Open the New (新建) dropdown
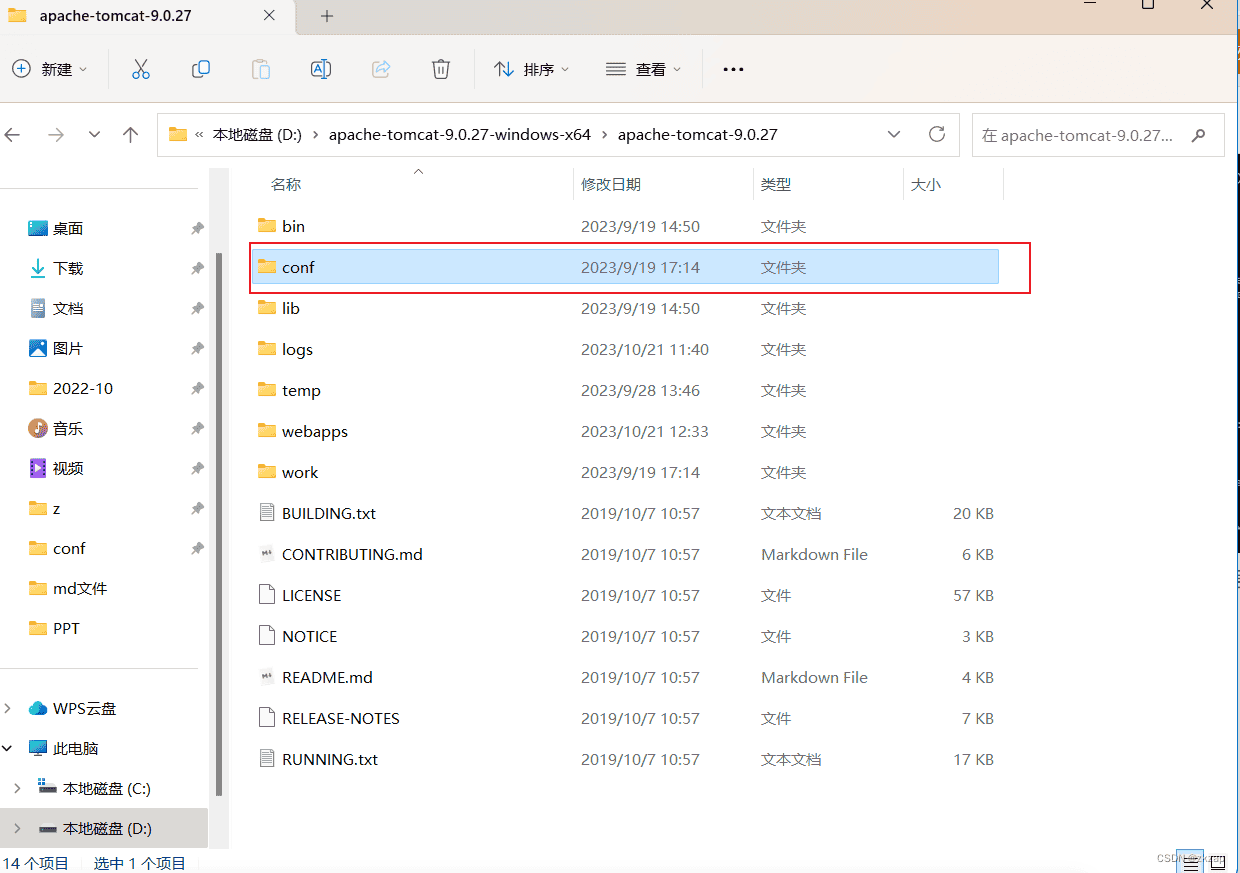Viewport: 1240px width, 873px height. coord(49,69)
